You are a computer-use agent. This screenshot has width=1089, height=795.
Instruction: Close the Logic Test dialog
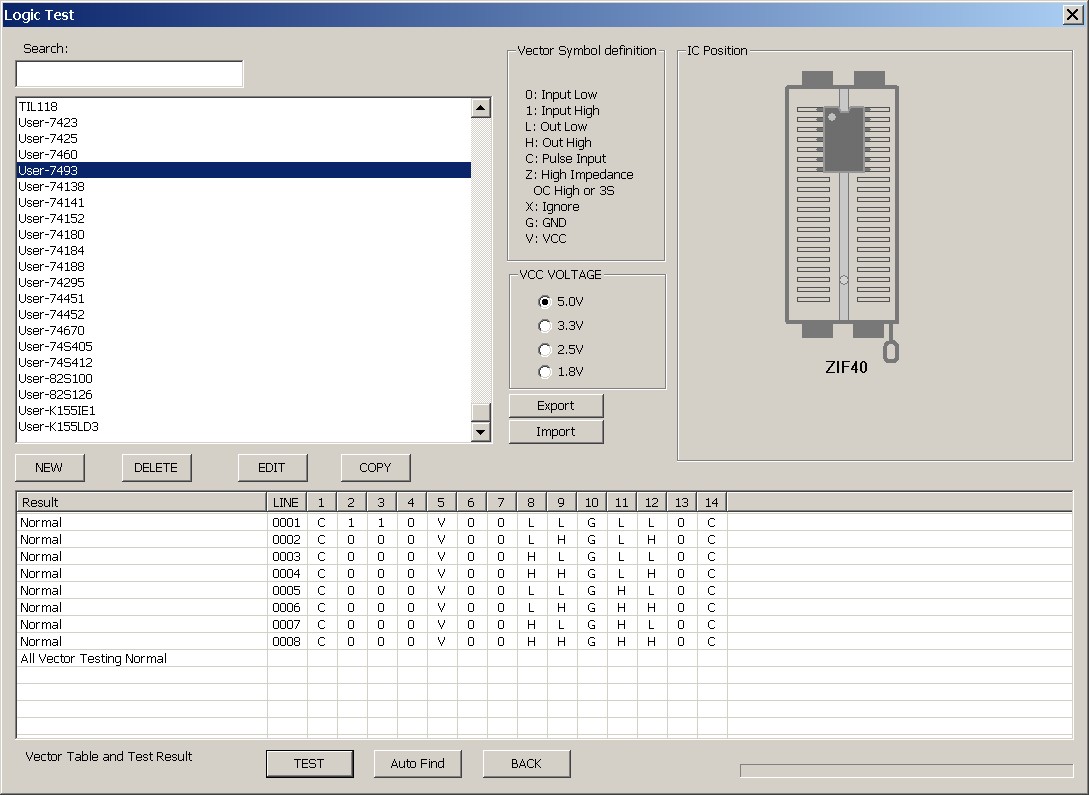click(1071, 14)
